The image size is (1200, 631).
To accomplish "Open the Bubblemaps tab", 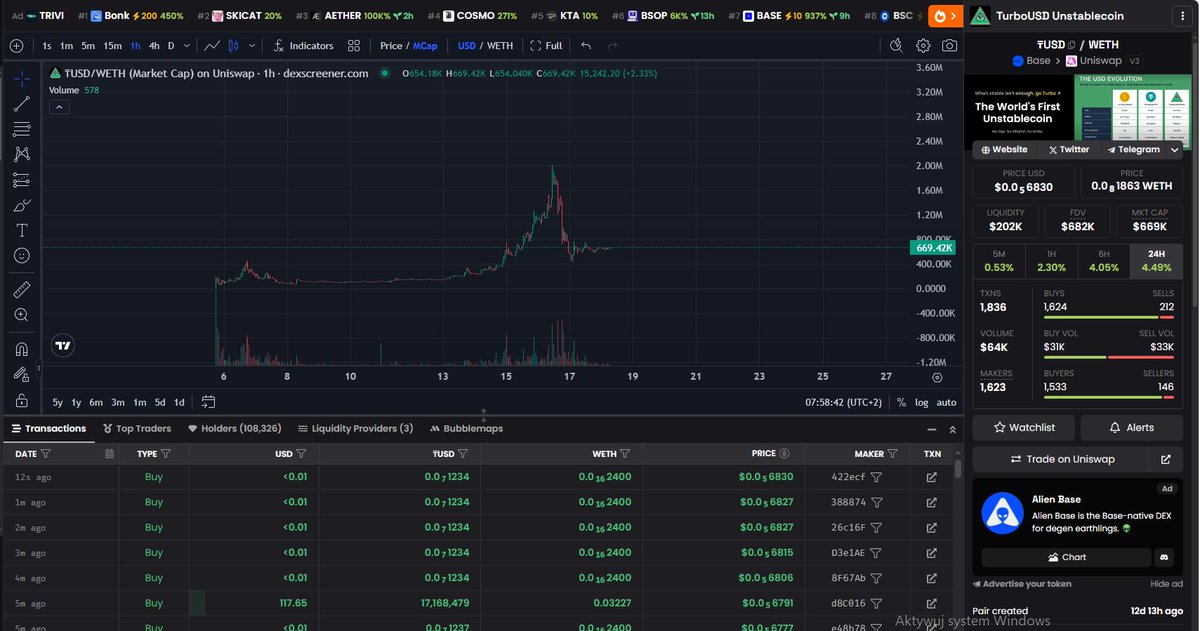I will pyautogui.click(x=466, y=428).
